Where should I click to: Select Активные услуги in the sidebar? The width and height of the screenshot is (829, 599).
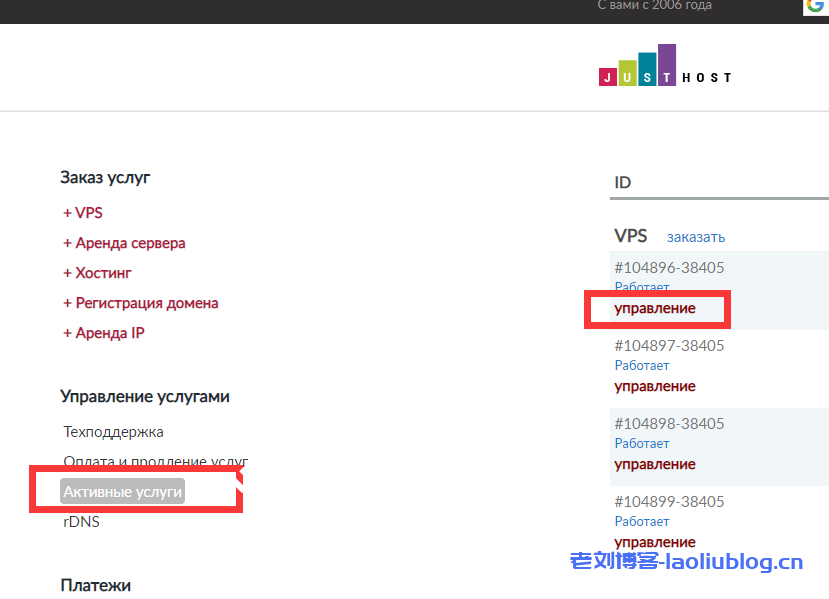pos(121,491)
